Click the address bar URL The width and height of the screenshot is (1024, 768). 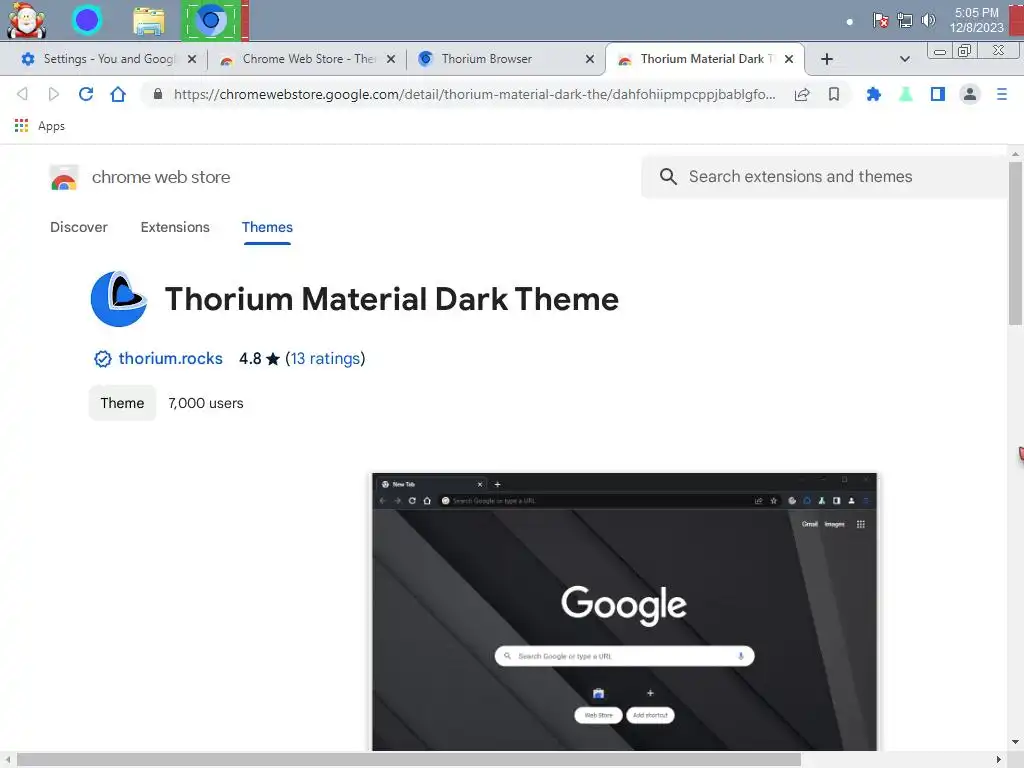pyautogui.click(x=475, y=95)
